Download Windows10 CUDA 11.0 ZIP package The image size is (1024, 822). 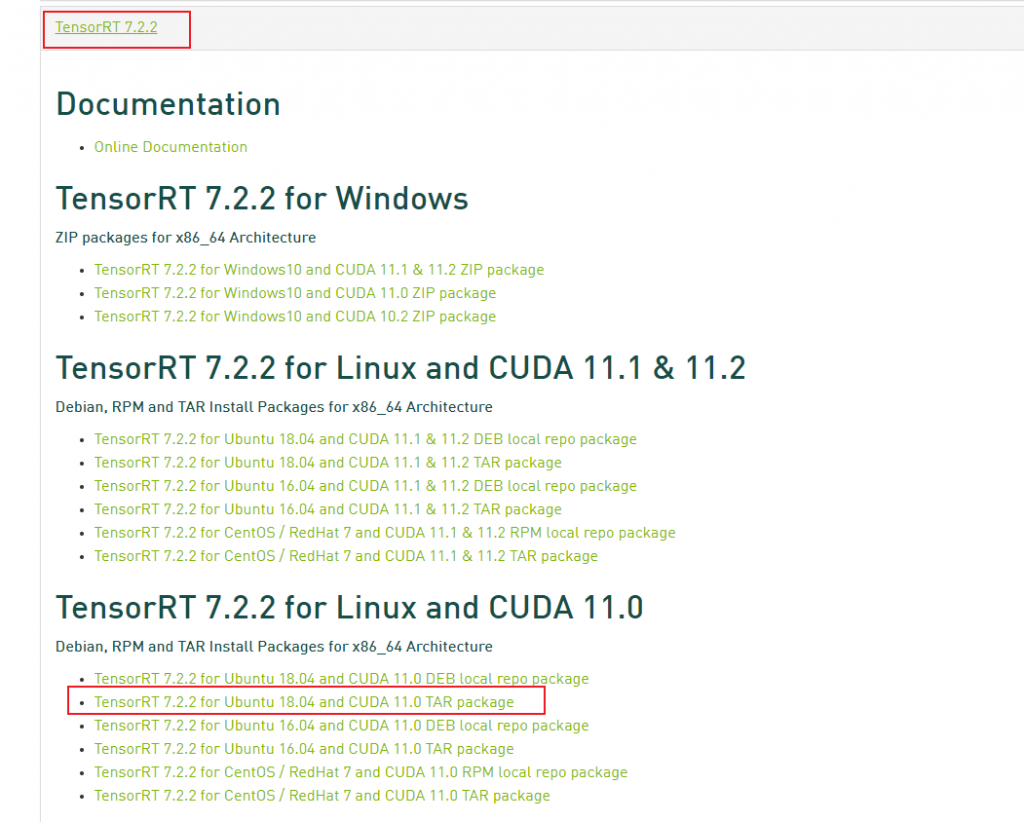click(294, 293)
